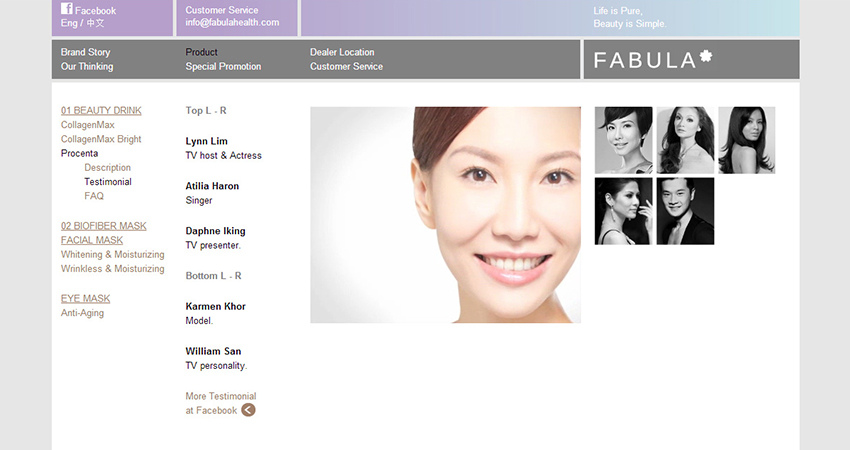Click the Model caption
The height and width of the screenshot is (450, 850).
199,321
